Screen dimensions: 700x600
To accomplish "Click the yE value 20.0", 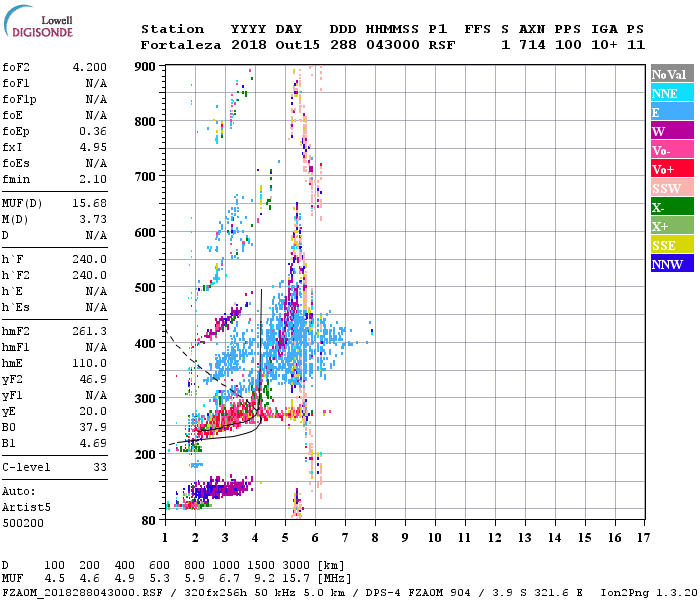I will [x=93, y=411].
